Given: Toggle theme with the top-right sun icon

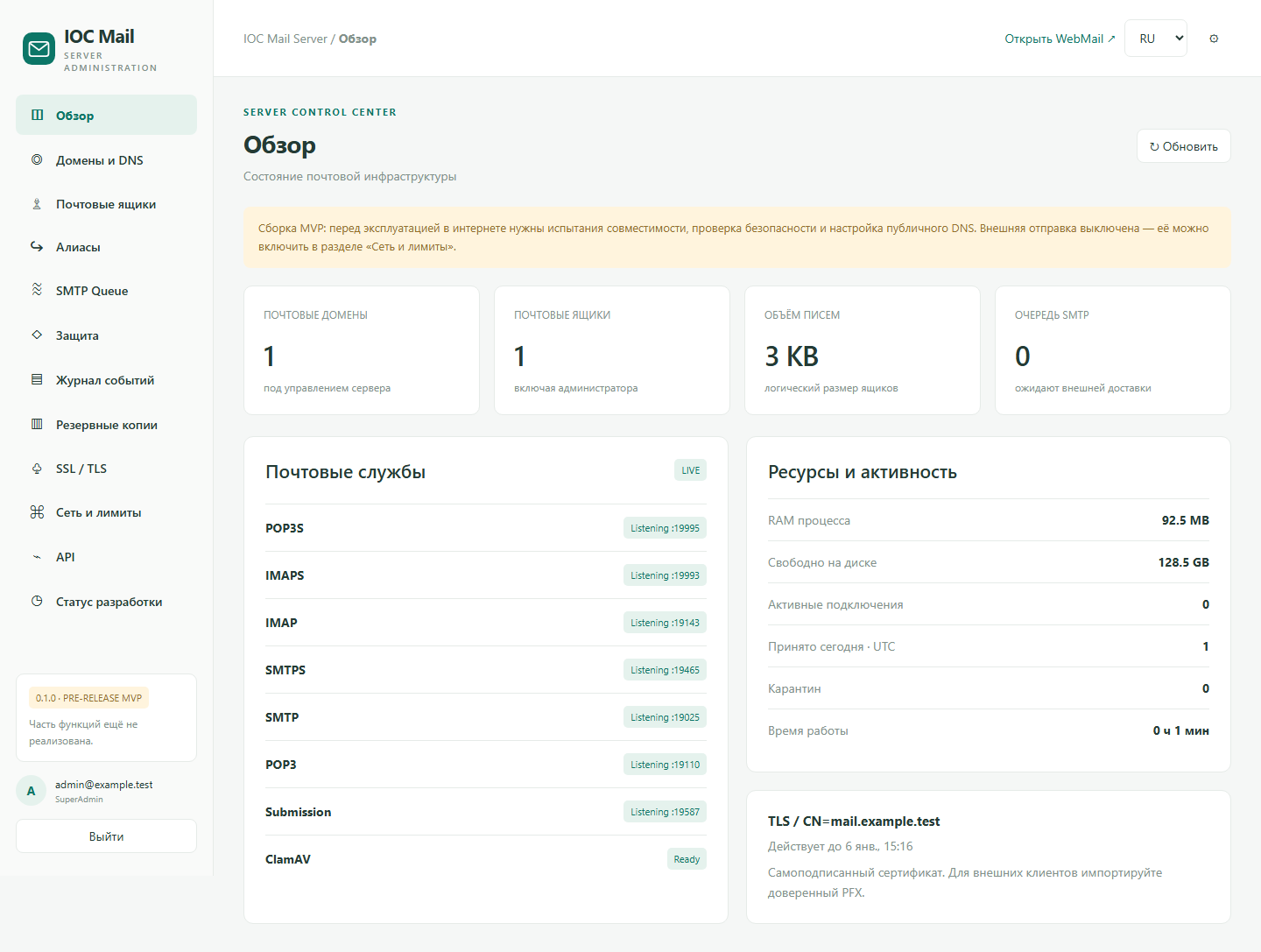Looking at the screenshot, I should coord(1214,39).
